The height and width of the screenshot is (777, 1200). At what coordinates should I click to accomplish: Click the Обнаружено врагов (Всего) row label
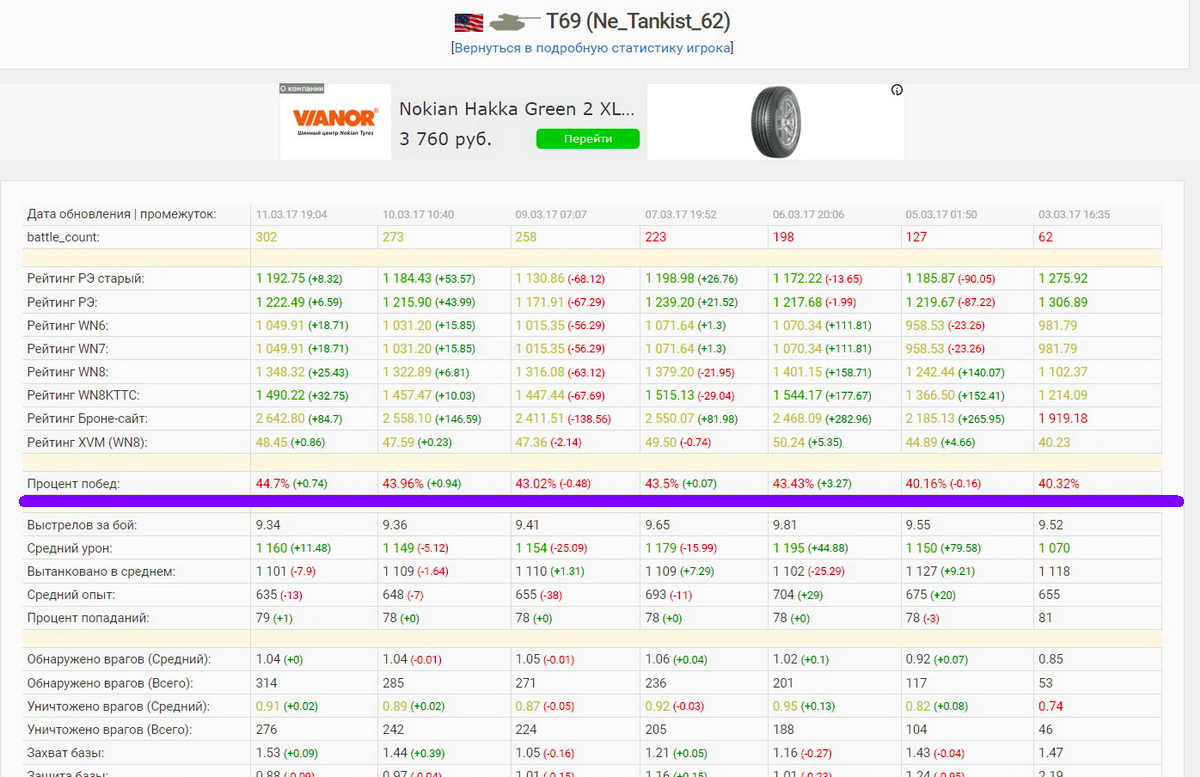[110, 683]
